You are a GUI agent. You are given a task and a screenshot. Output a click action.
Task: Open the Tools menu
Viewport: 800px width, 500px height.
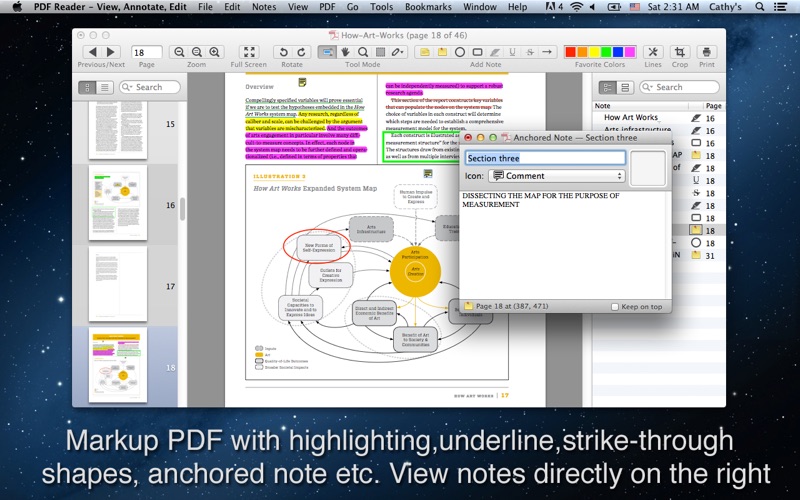(381, 7)
